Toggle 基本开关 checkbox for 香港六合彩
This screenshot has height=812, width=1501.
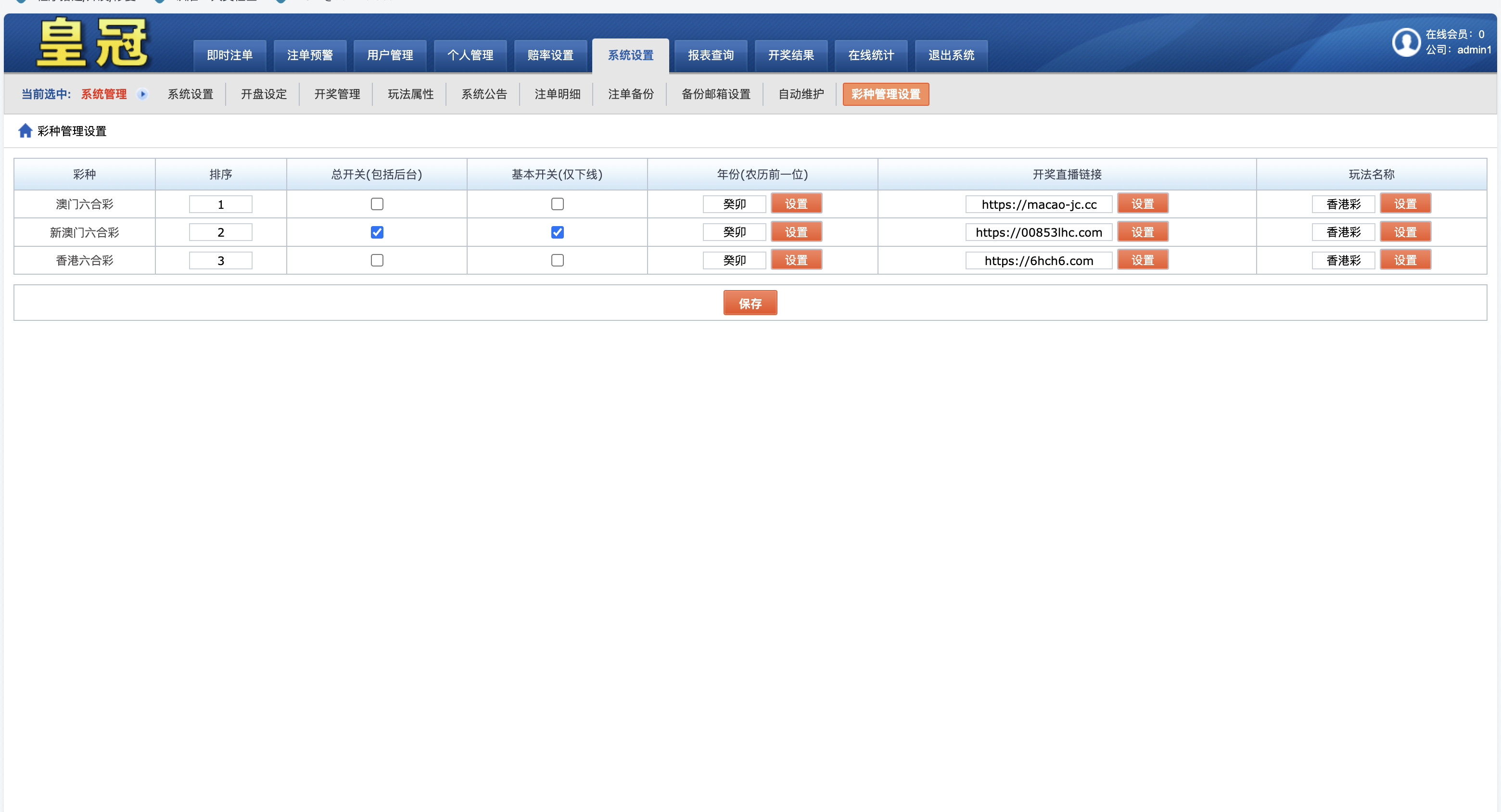click(x=557, y=260)
